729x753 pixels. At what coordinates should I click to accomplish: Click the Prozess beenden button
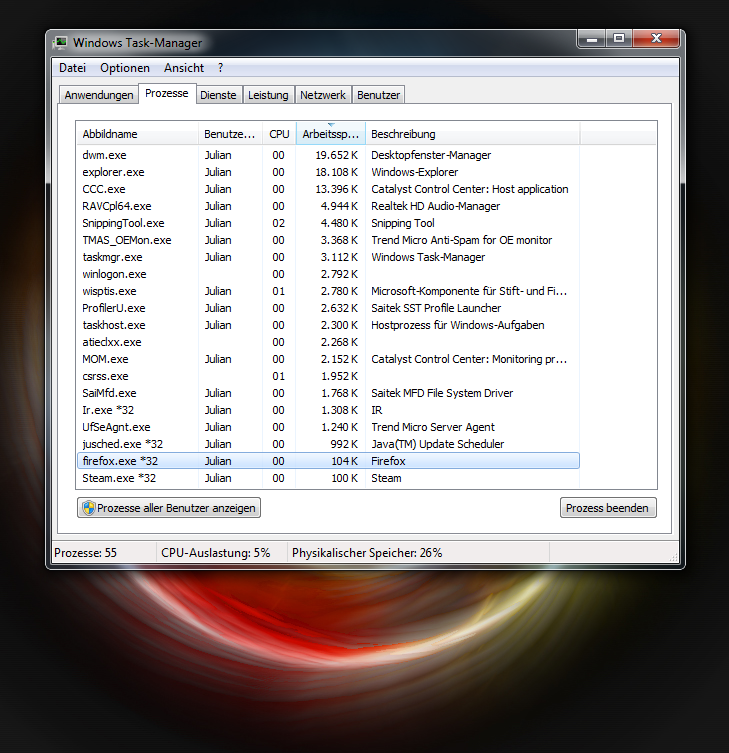608,508
